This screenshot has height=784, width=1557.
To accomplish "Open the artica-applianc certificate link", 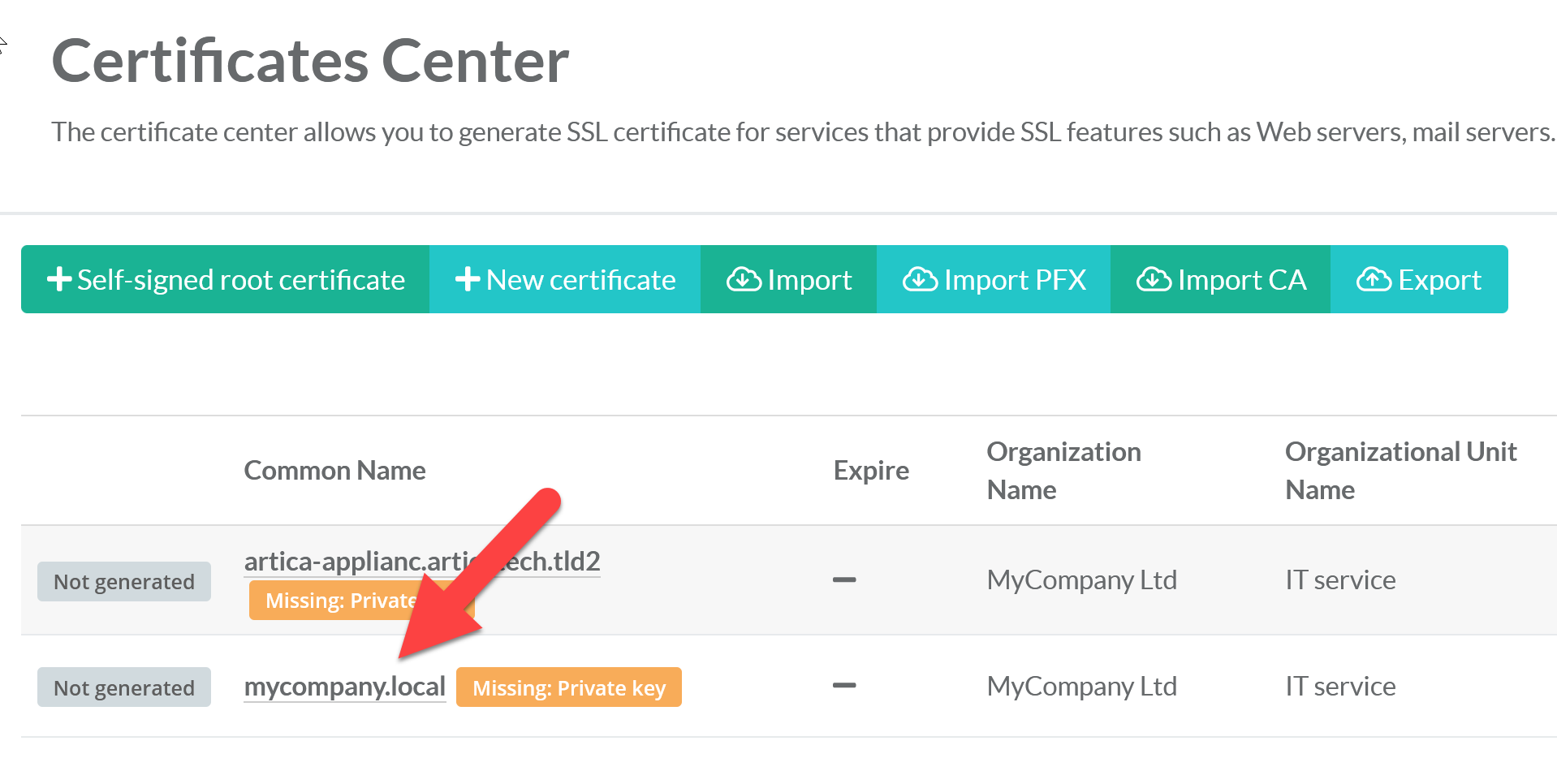I will (x=349, y=561).
